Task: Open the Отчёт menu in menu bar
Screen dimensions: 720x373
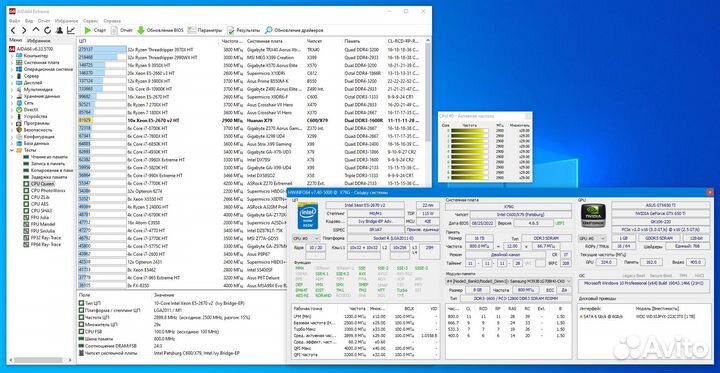Action: (44, 21)
